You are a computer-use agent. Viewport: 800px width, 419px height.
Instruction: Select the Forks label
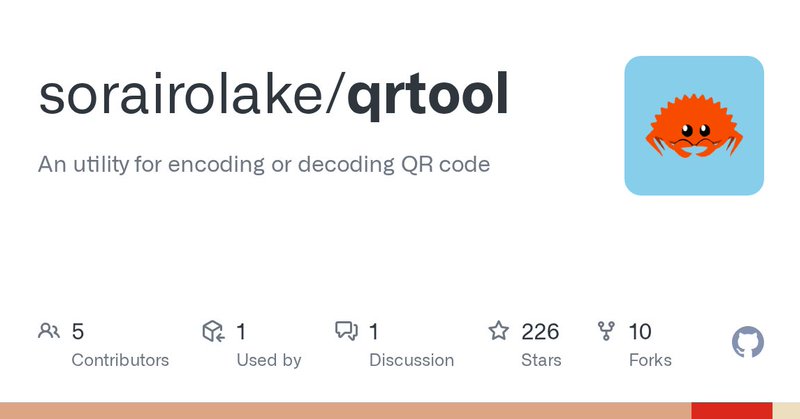650,360
